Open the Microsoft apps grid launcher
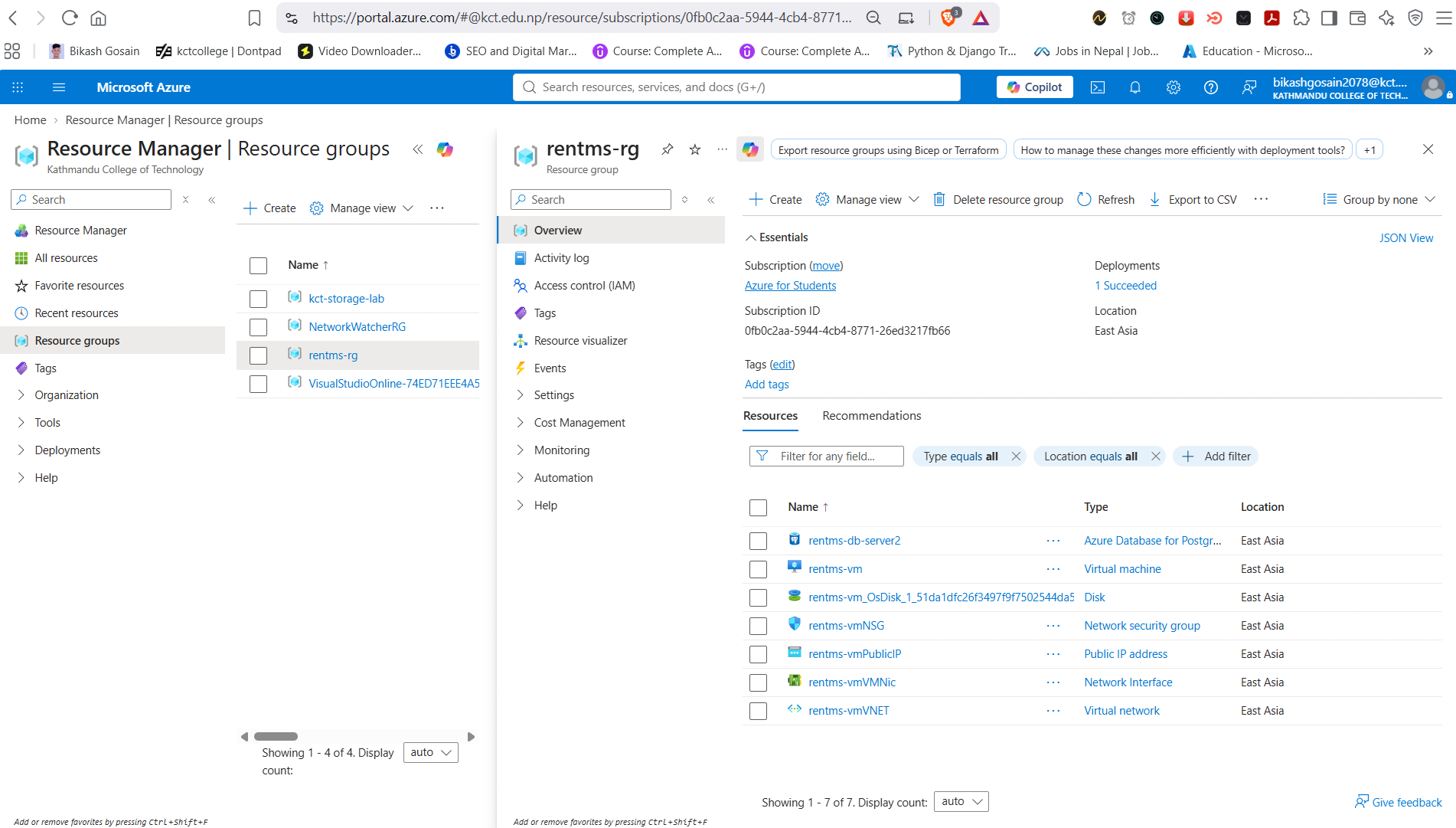 [x=18, y=87]
